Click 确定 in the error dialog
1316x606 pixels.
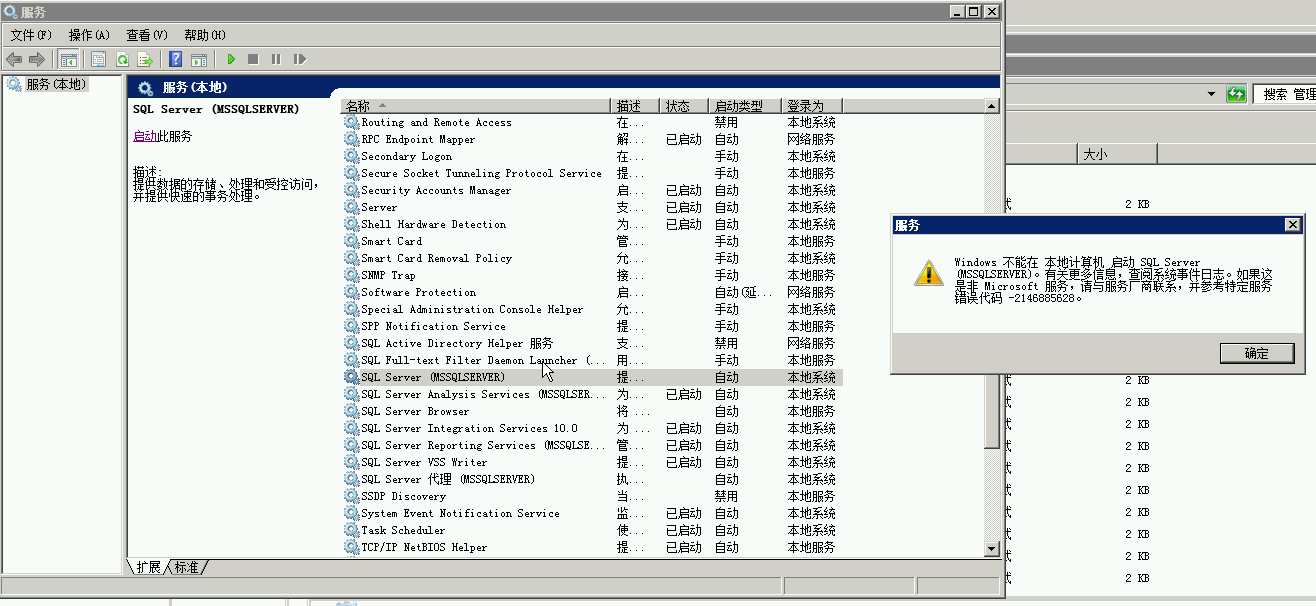coord(1257,353)
